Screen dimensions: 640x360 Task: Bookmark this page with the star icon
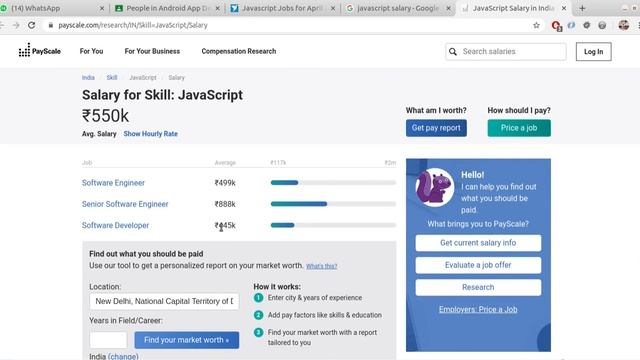click(x=536, y=25)
